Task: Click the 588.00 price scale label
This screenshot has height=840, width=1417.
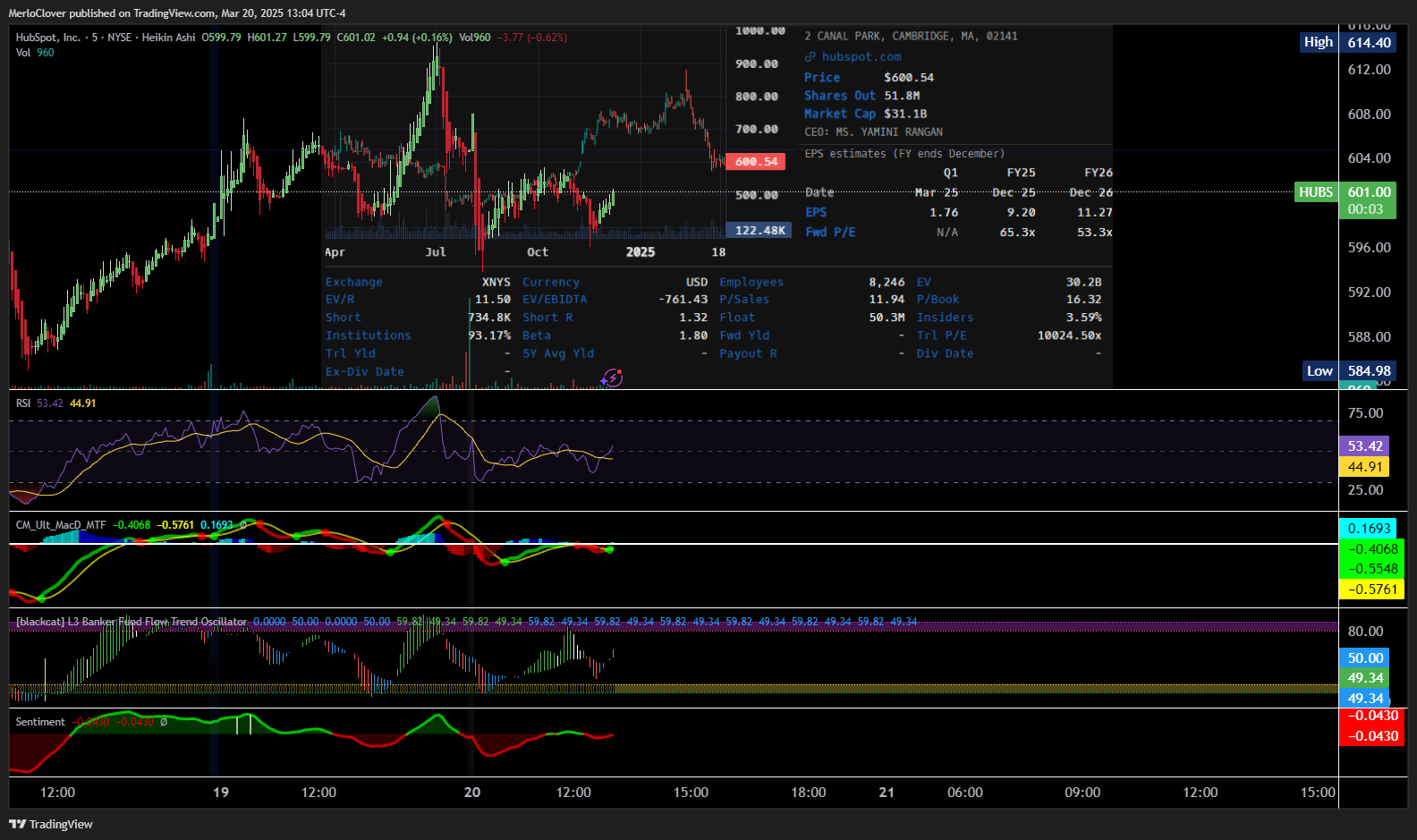Action: [1370, 337]
